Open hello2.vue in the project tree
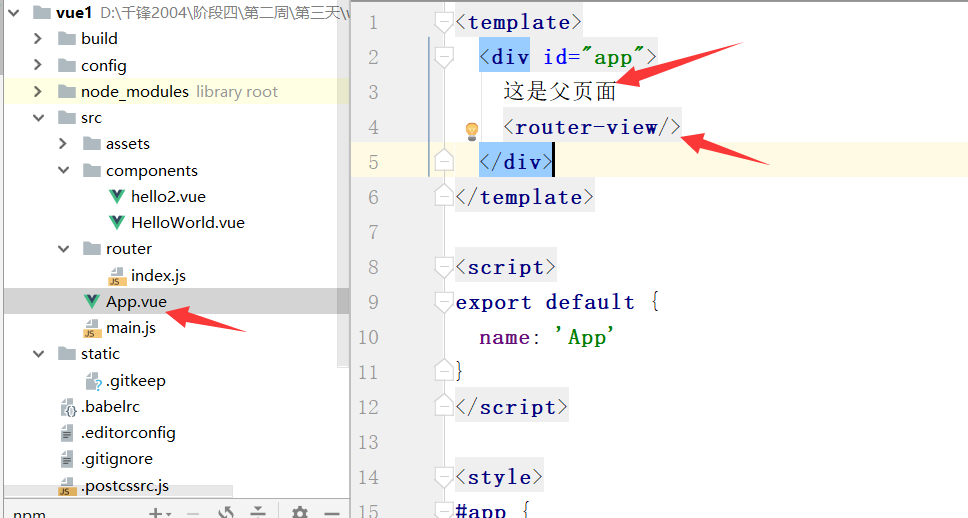 [169, 197]
